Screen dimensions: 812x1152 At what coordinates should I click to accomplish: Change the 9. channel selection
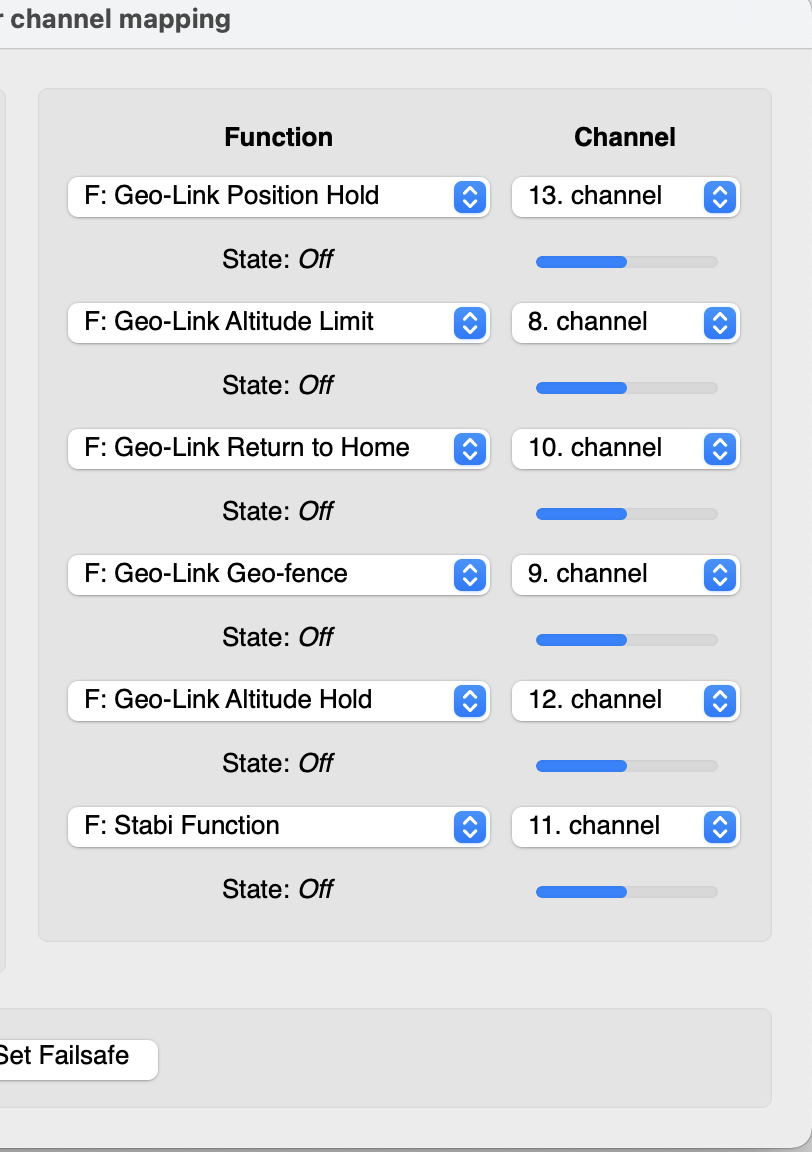625,574
